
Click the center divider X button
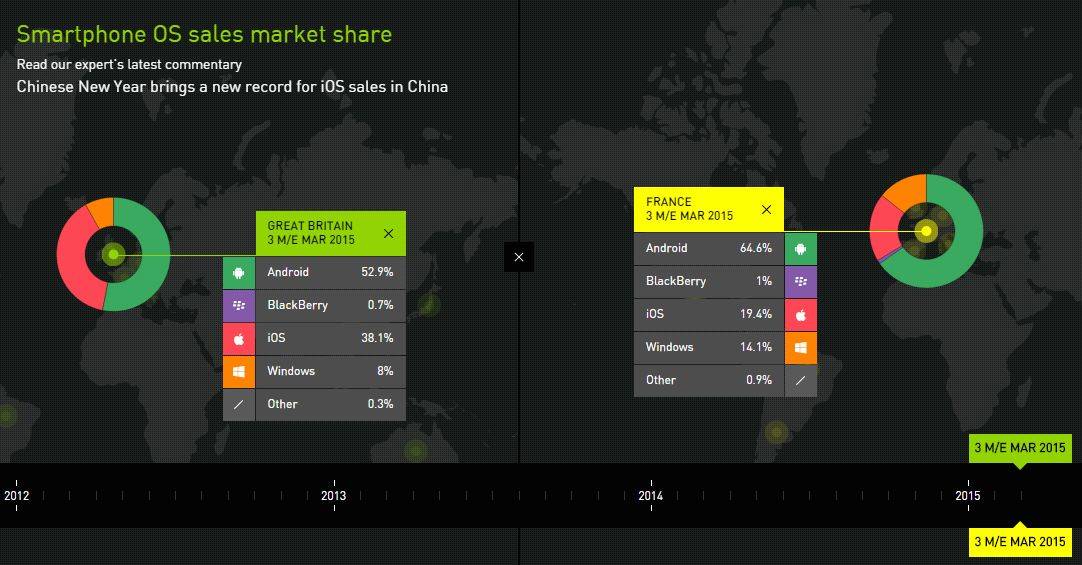click(x=518, y=257)
